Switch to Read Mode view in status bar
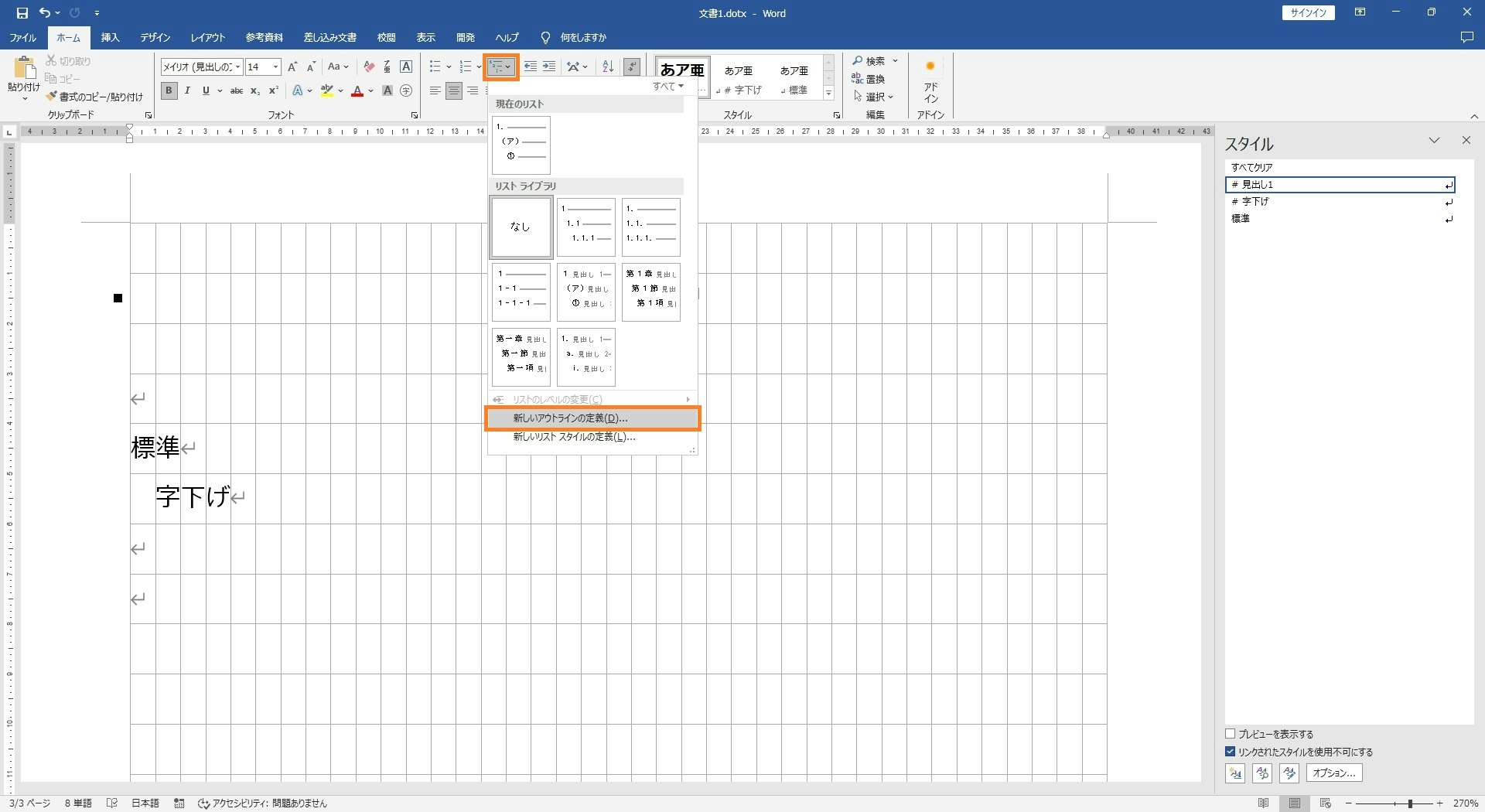The height and width of the screenshot is (812, 1485). click(1264, 803)
